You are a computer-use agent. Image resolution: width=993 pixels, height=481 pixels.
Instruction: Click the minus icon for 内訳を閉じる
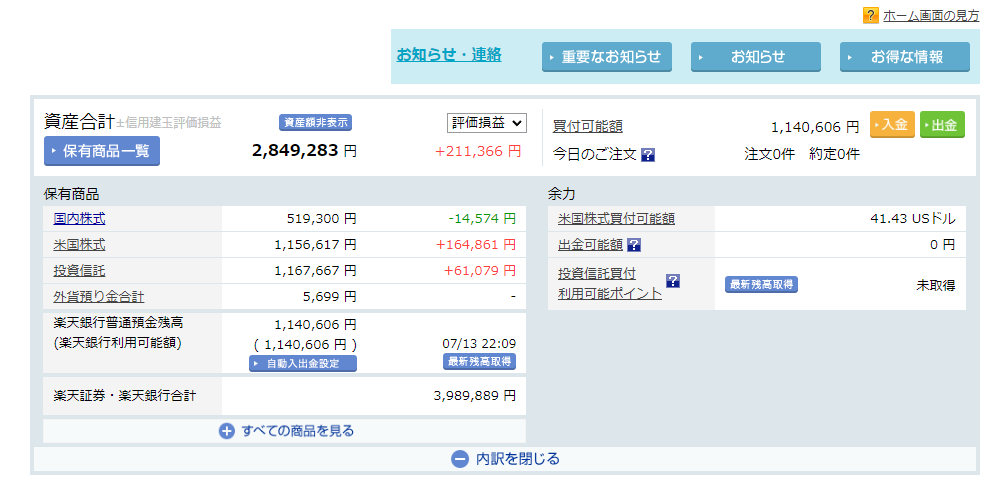pos(460,459)
